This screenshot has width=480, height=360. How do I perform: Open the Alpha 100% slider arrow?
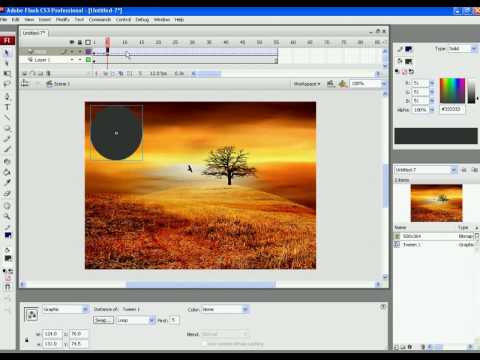point(432,110)
